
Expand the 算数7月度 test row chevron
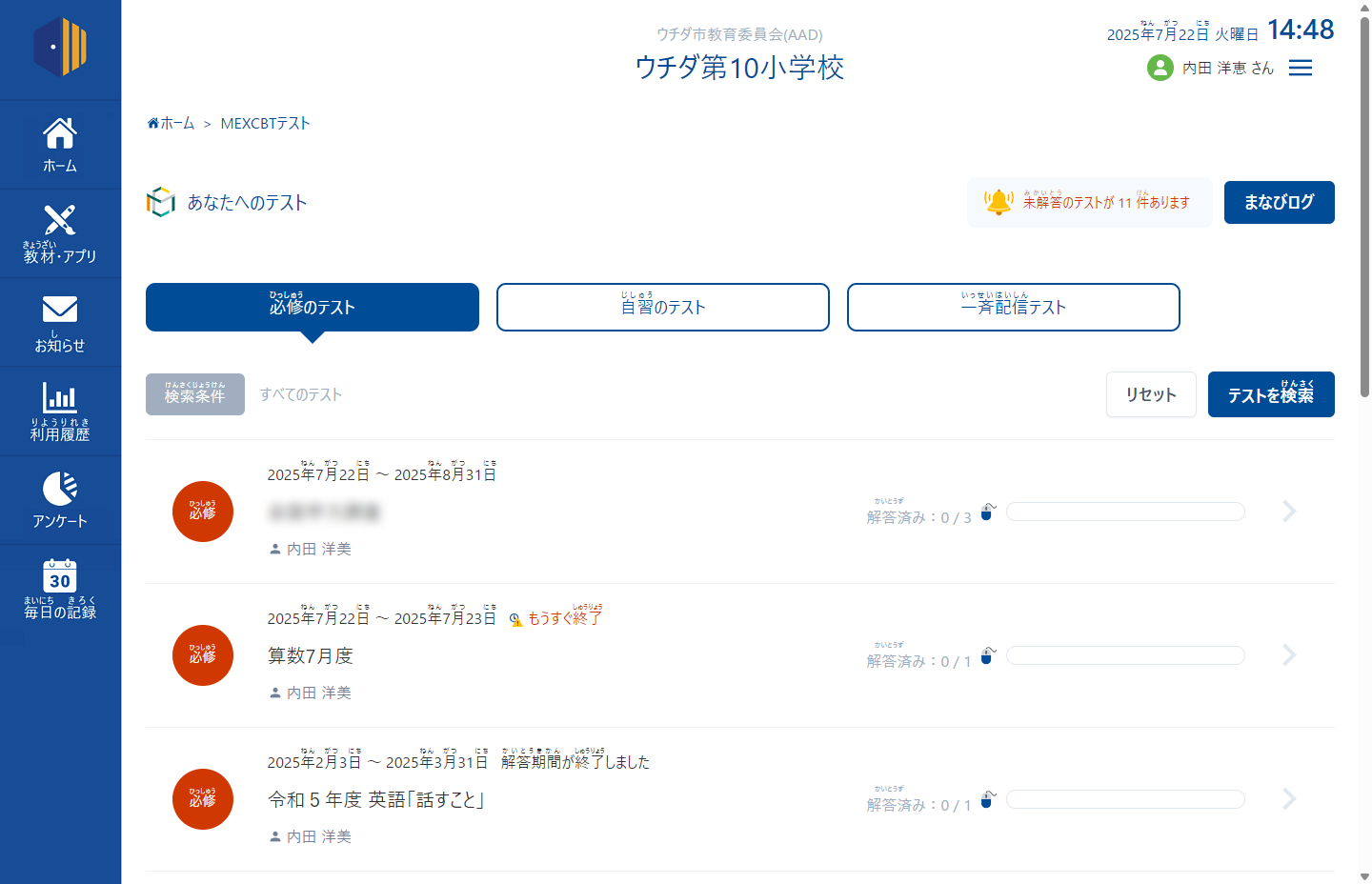tap(1289, 655)
